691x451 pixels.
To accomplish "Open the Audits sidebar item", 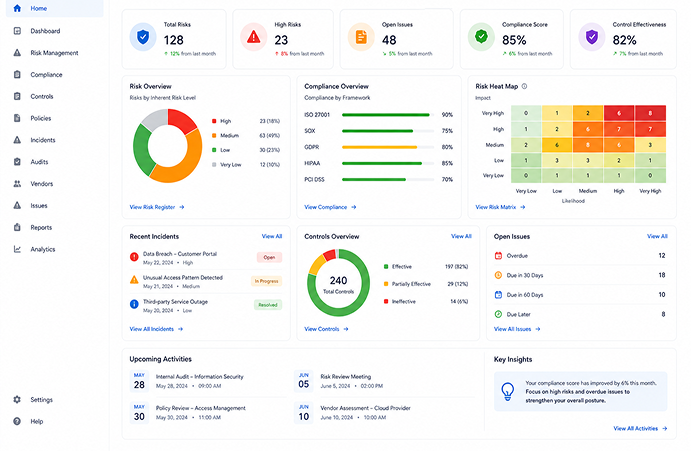I will click(x=39, y=162).
